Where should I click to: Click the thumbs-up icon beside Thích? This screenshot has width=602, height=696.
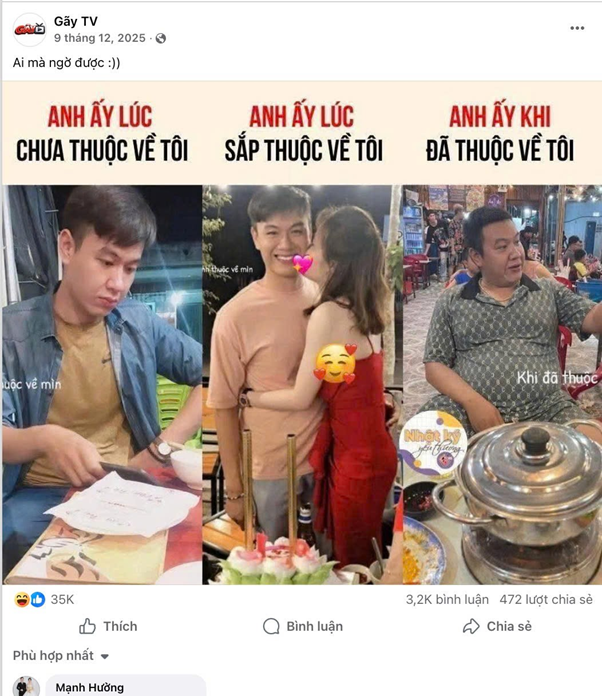(x=87, y=626)
